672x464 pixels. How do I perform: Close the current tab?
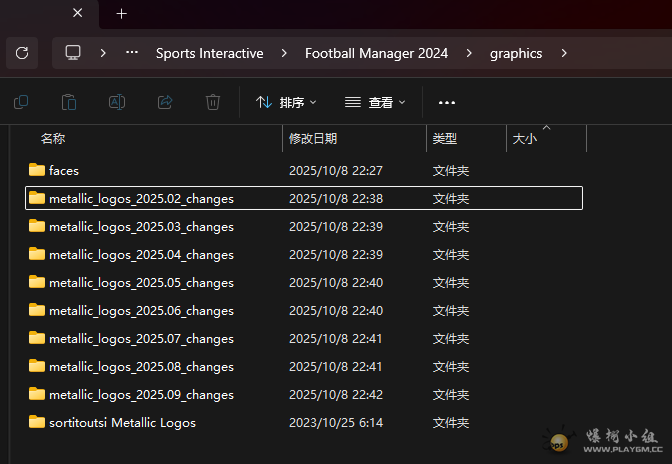click(78, 13)
